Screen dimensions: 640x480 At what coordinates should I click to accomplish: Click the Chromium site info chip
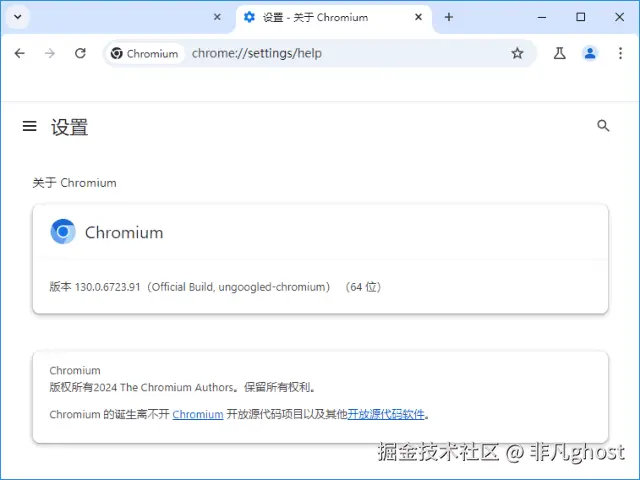[x=144, y=53]
